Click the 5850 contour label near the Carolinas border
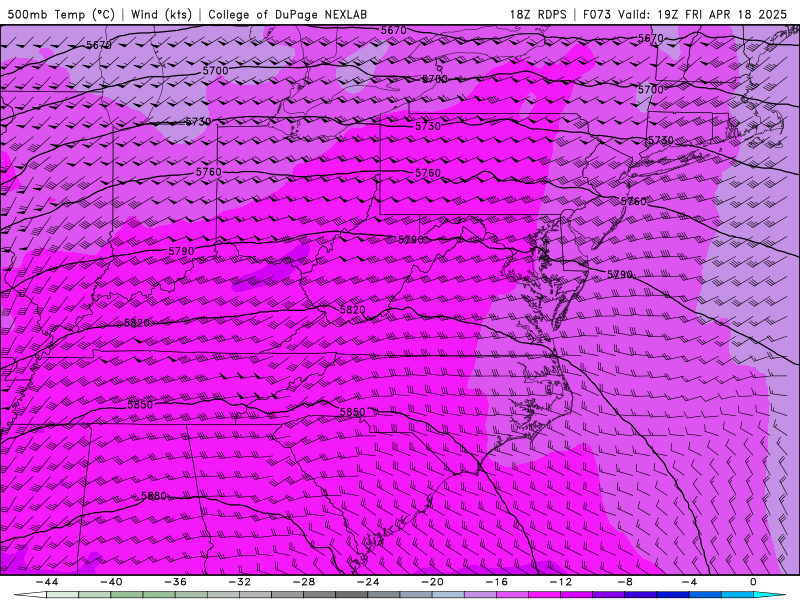800x600 pixels. point(353,412)
